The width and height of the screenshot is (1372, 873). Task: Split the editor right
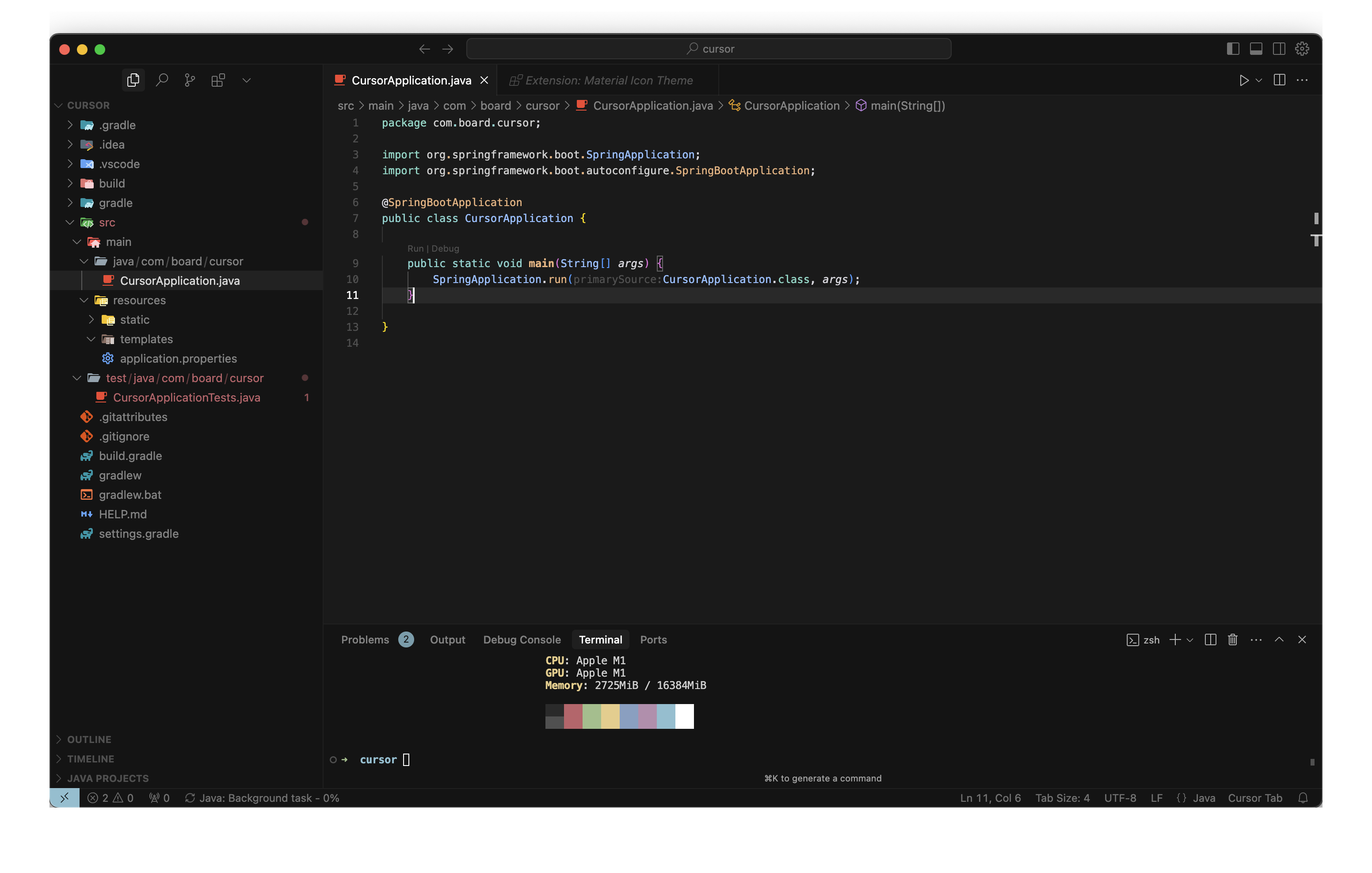1279,80
